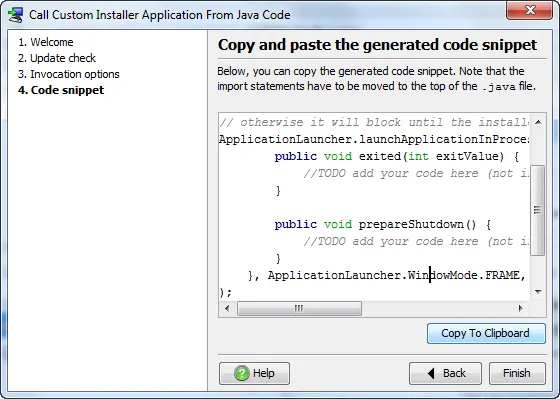Close the dialog with the red X button

(530, 10)
